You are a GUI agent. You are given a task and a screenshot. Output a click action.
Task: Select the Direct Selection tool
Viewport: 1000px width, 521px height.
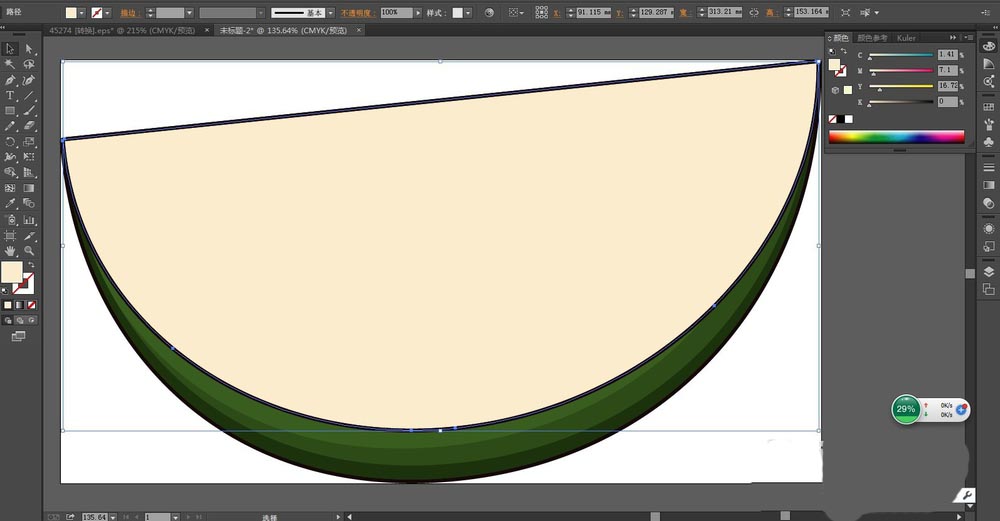click(x=29, y=49)
